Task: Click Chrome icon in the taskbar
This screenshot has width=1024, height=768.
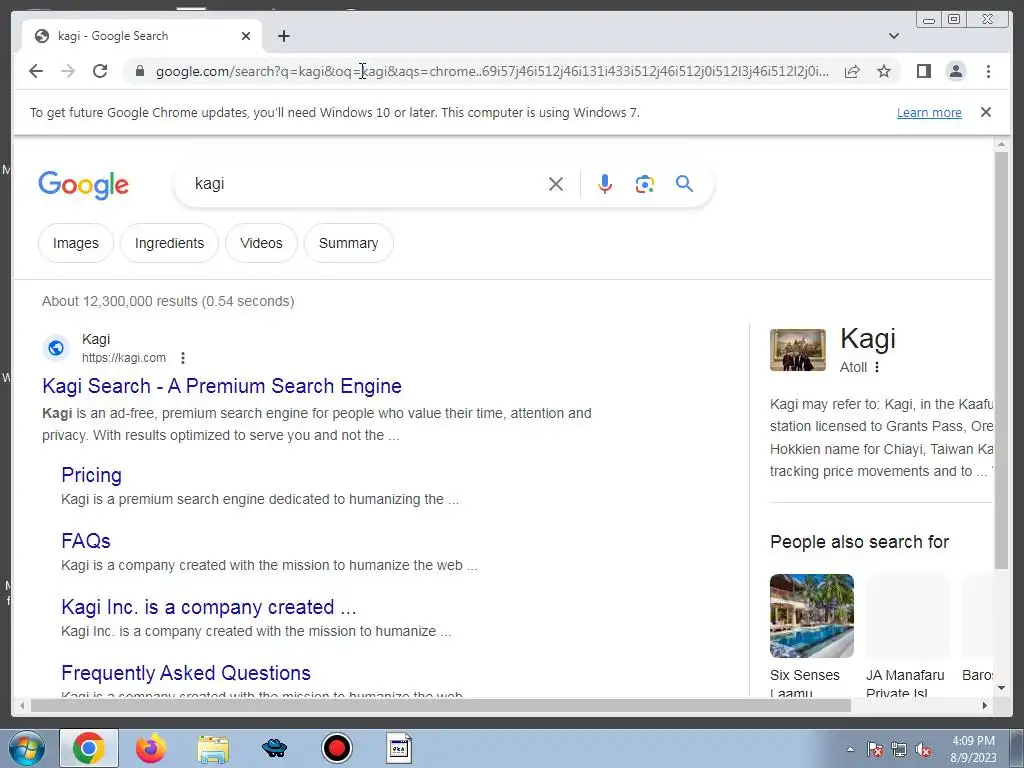Action: tap(89, 748)
